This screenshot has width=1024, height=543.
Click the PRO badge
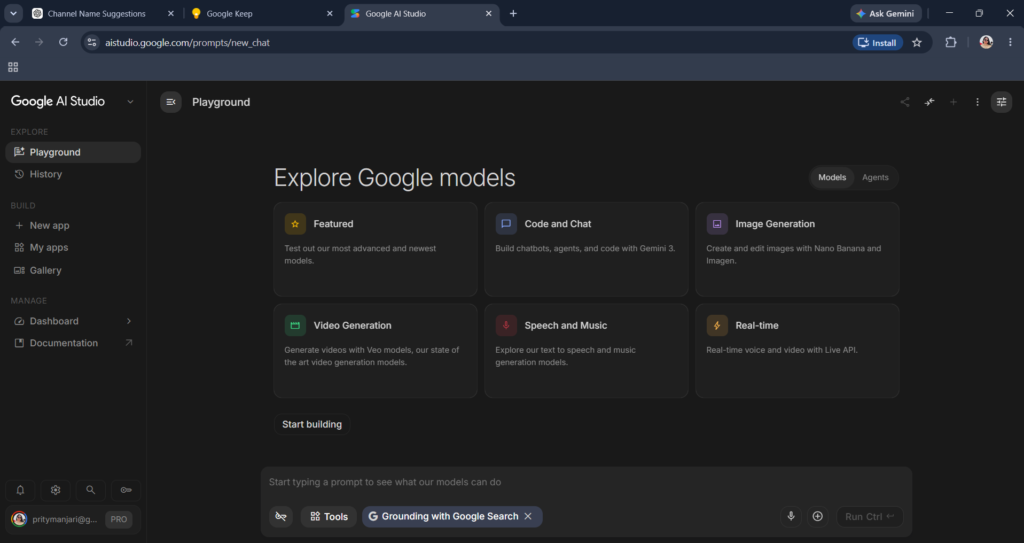click(x=119, y=519)
